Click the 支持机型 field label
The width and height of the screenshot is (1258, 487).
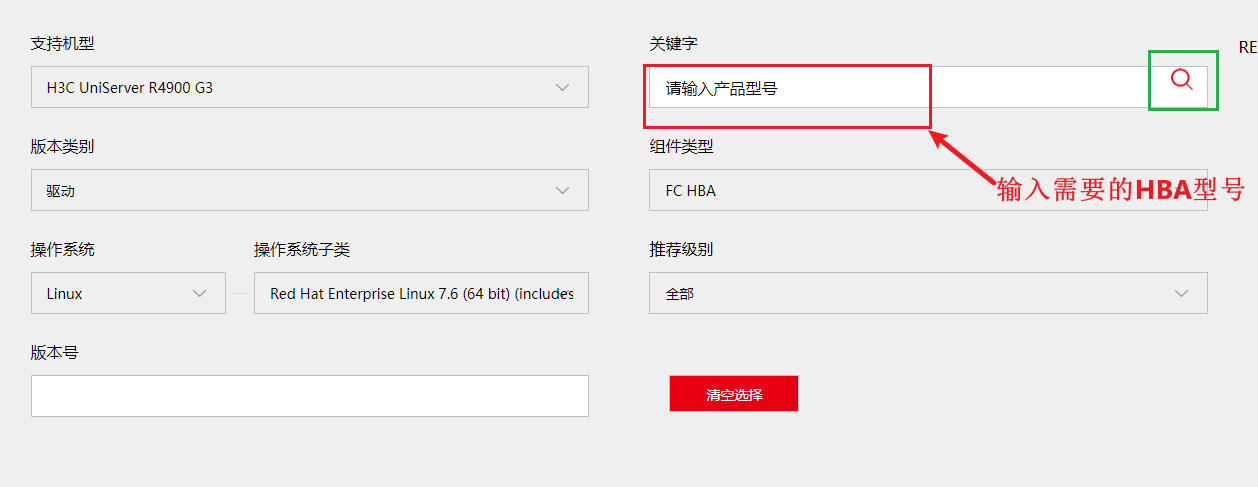coord(62,44)
